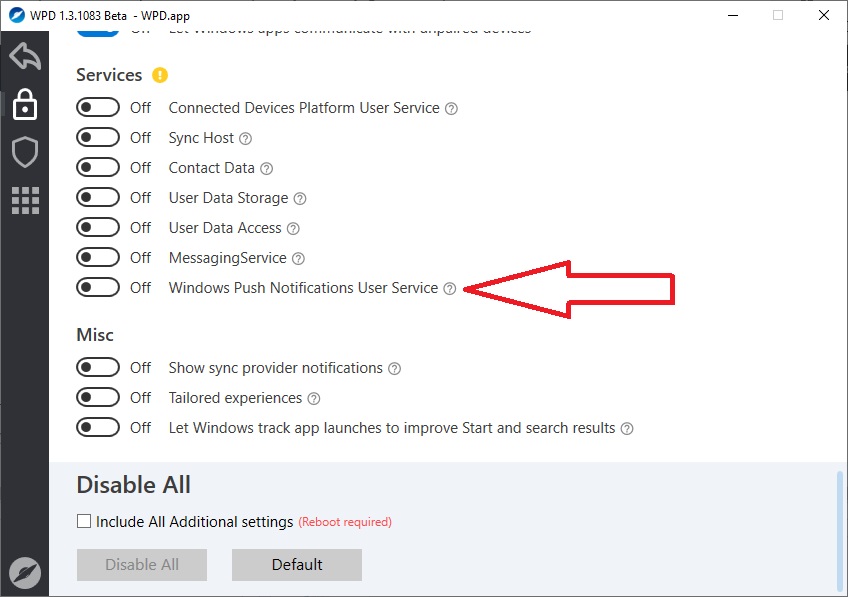Viewport: 848px width, 597px height.
Task: Show help for Windows Push Notifications User Service
Action: (x=450, y=288)
